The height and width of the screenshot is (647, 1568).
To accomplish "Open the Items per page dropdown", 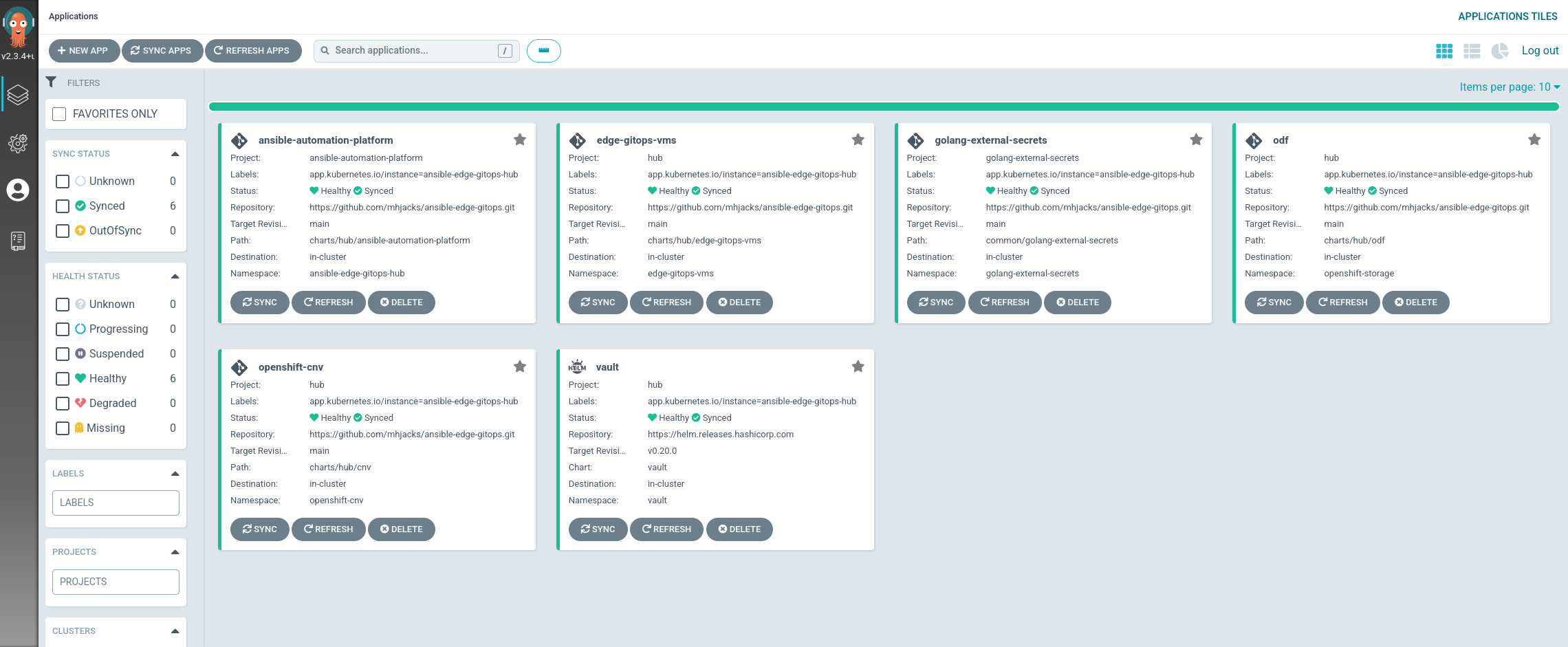I will [1510, 87].
